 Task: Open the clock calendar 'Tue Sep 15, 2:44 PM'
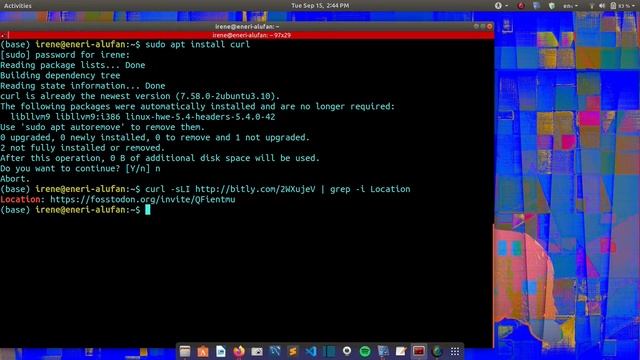point(320,6)
